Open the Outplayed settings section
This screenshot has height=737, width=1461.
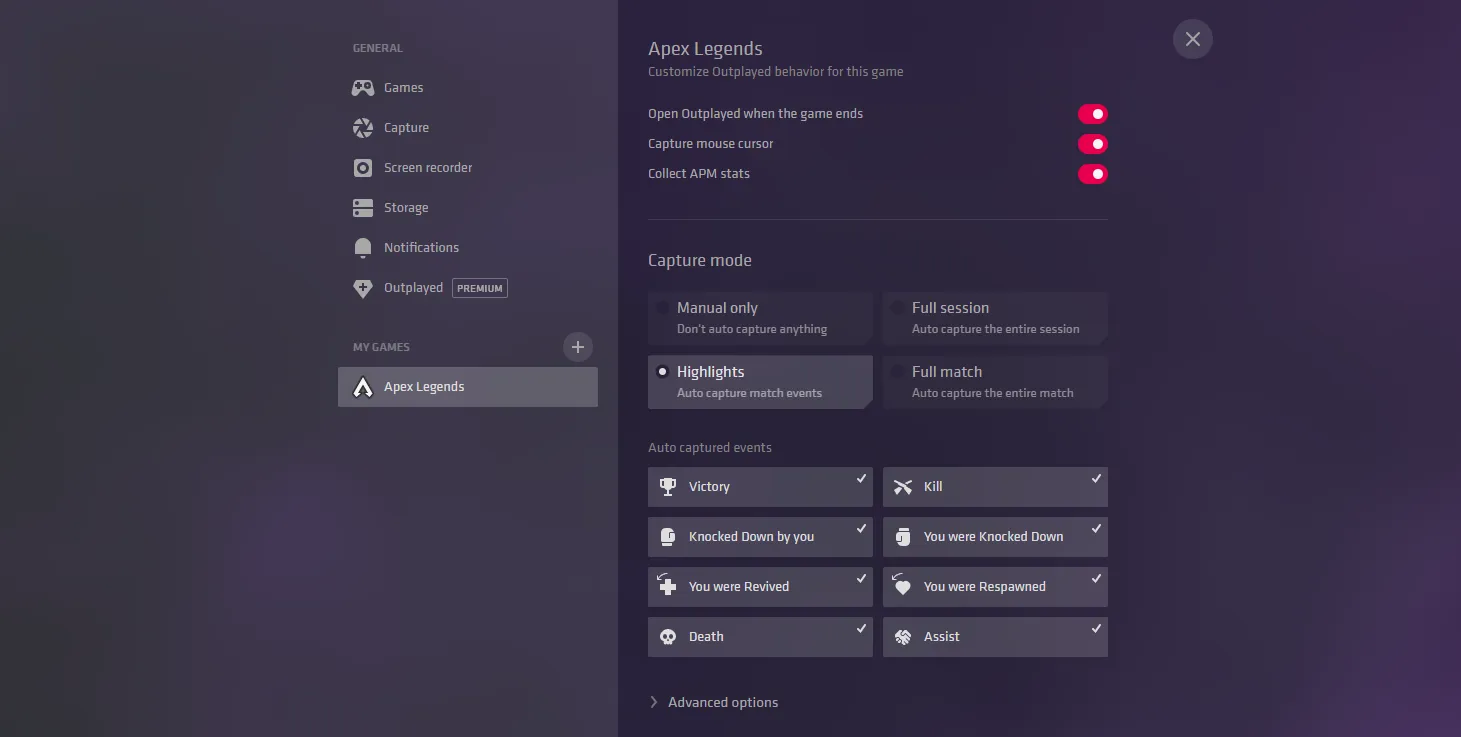pos(468,288)
